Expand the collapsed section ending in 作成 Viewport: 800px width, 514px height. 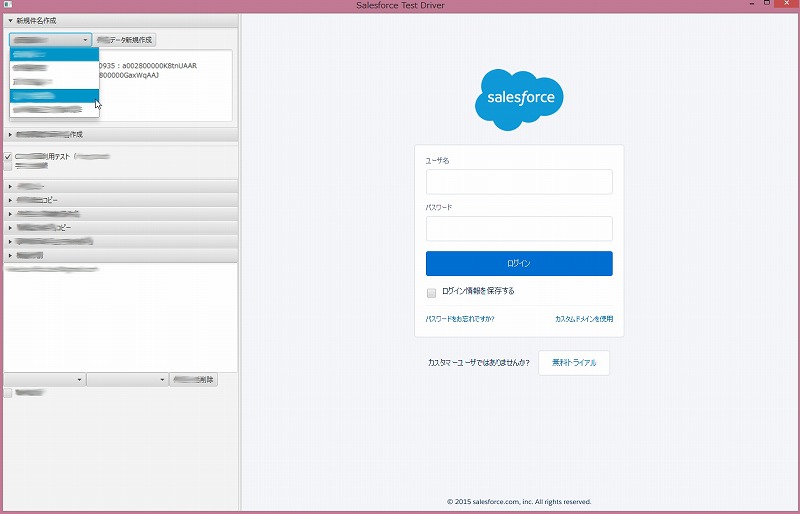click(121, 135)
